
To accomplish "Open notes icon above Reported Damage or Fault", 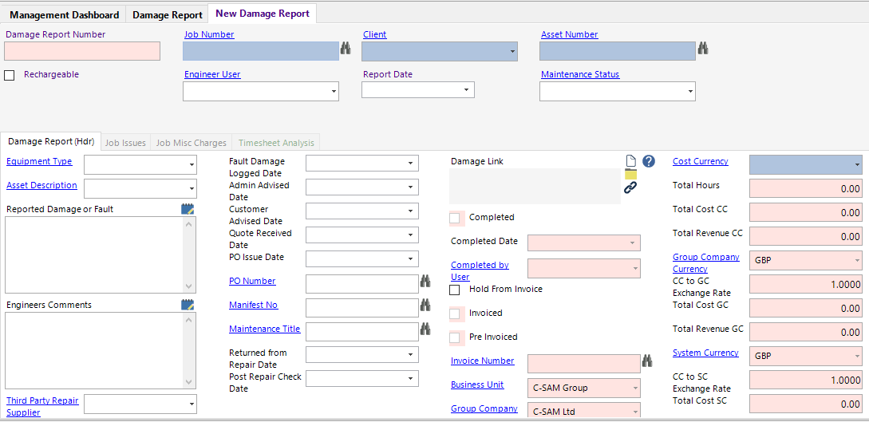I will click(x=187, y=209).
